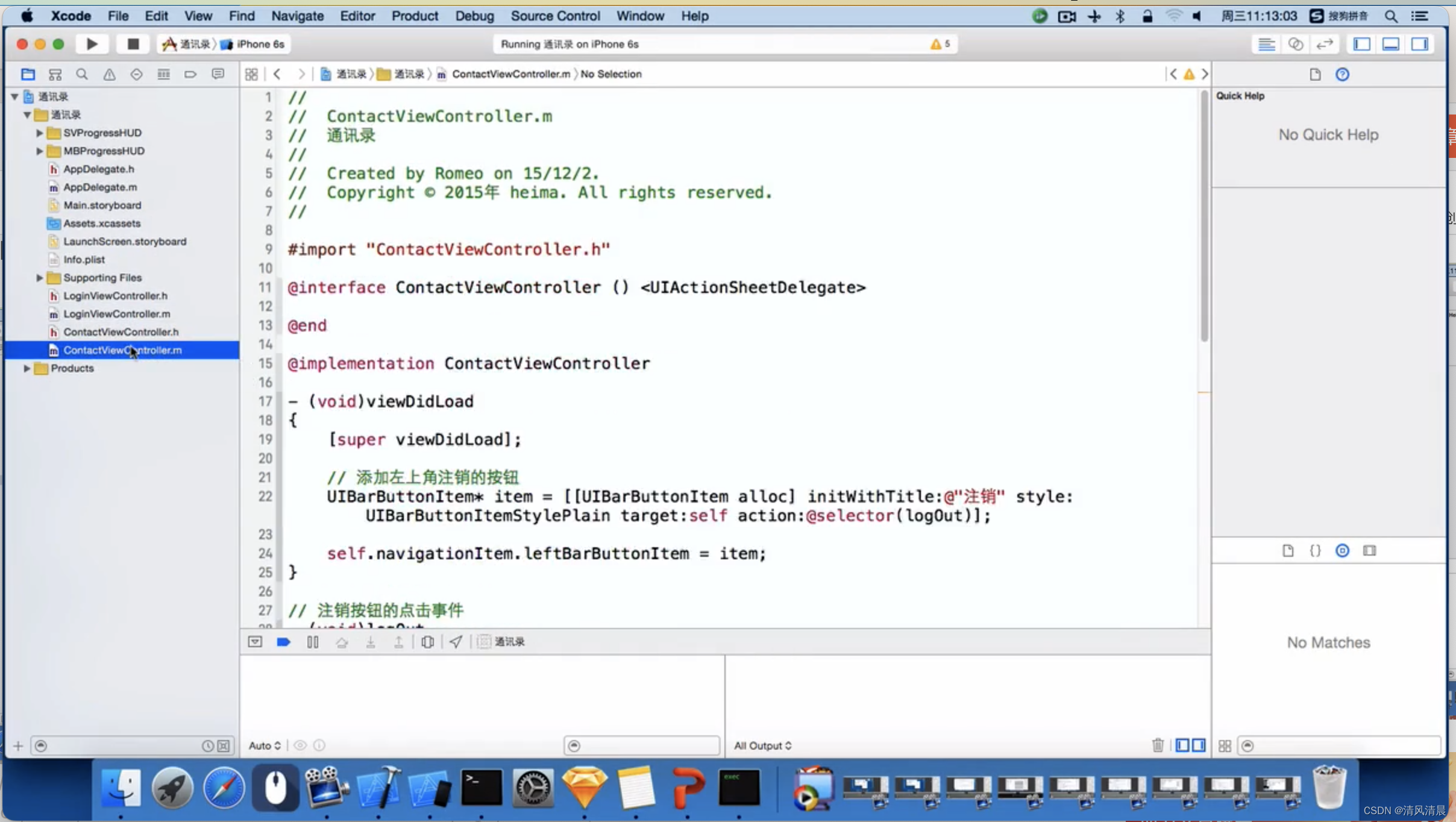Screen dimensions: 1456x822
Task: Open the Project navigator folder icon
Action: pos(28,74)
